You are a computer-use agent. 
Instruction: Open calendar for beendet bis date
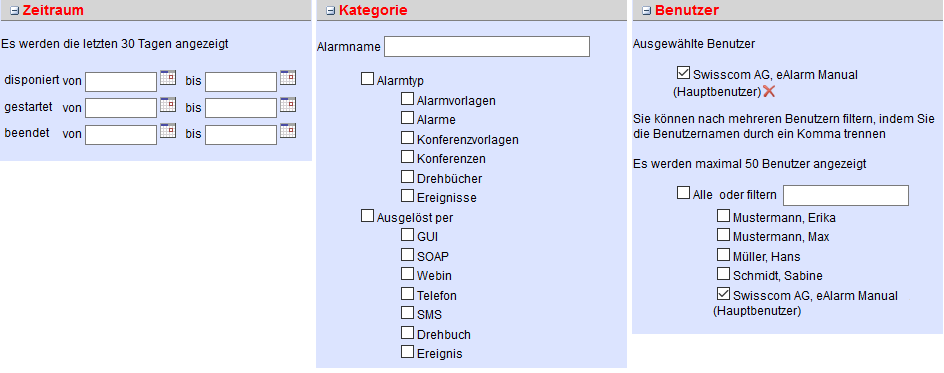click(288, 131)
